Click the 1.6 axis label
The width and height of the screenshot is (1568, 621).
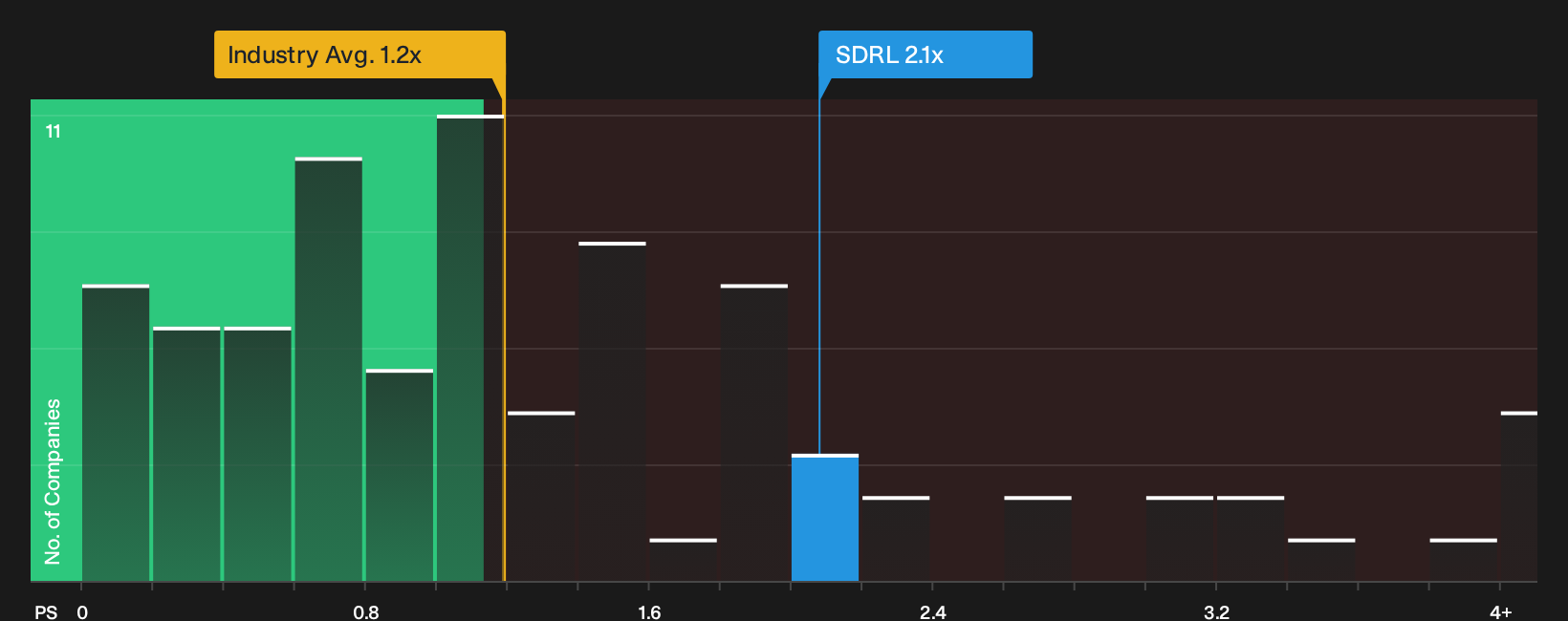click(x=649, y=612)
